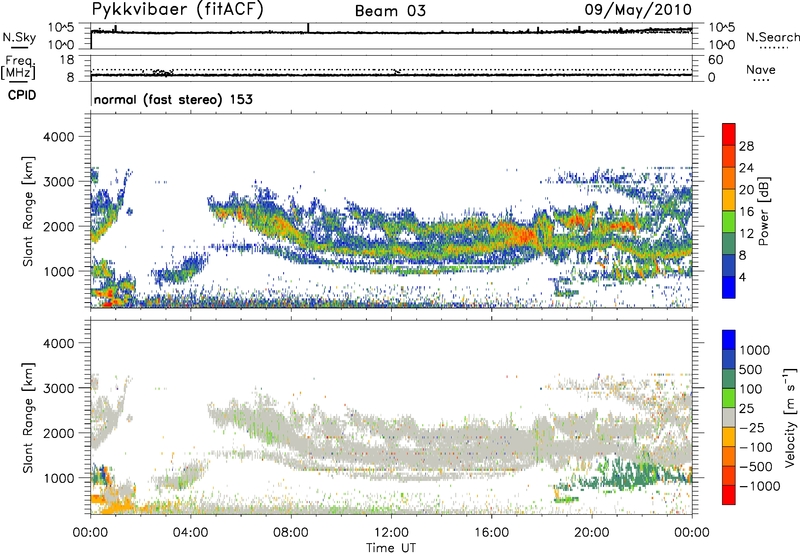Click the 16 tick on Power colorbar
Viewport: 800px width, 554px height.
click(x=746, y=212)
